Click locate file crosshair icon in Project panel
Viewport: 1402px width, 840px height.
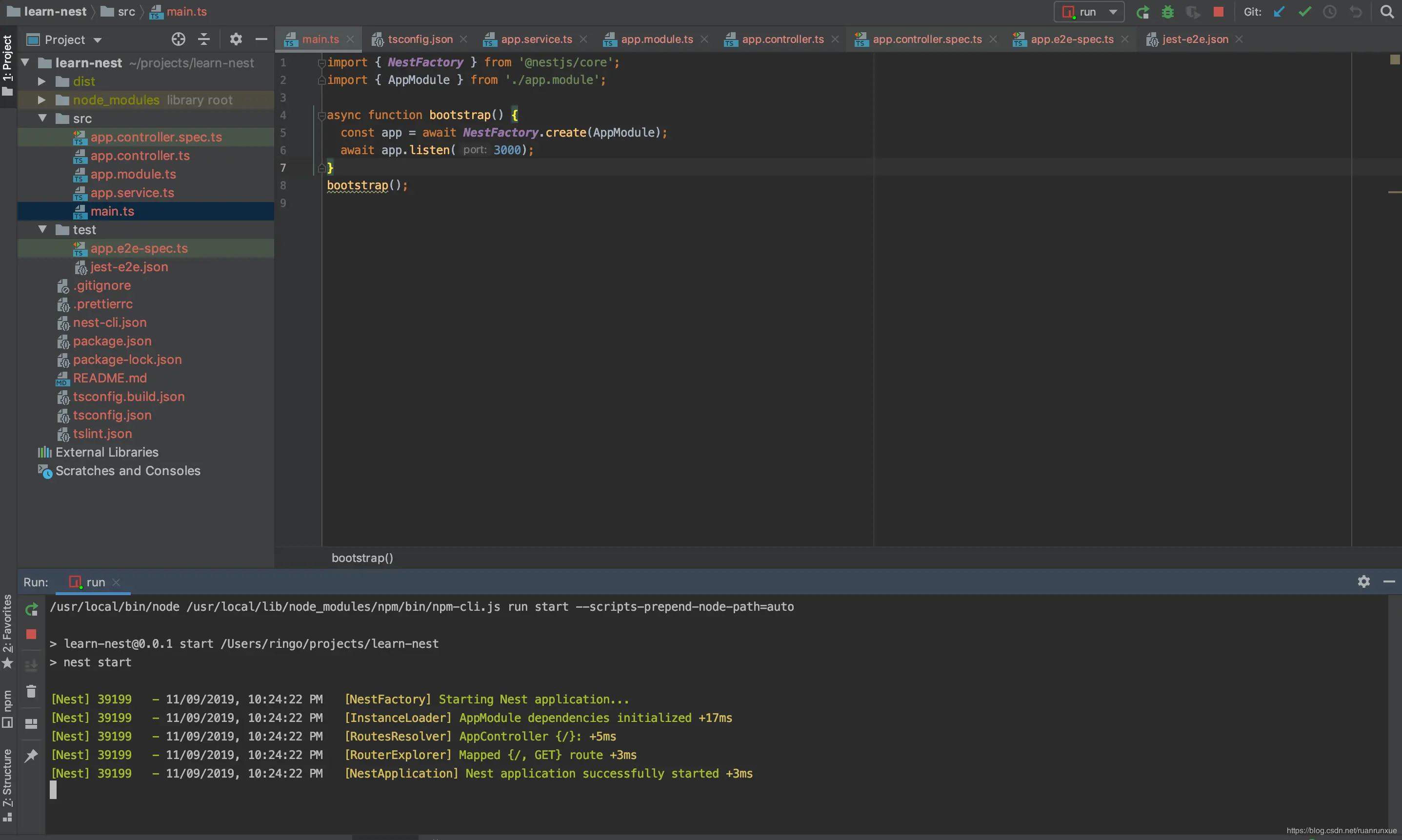pyautogui.click(x=178, y=39)
